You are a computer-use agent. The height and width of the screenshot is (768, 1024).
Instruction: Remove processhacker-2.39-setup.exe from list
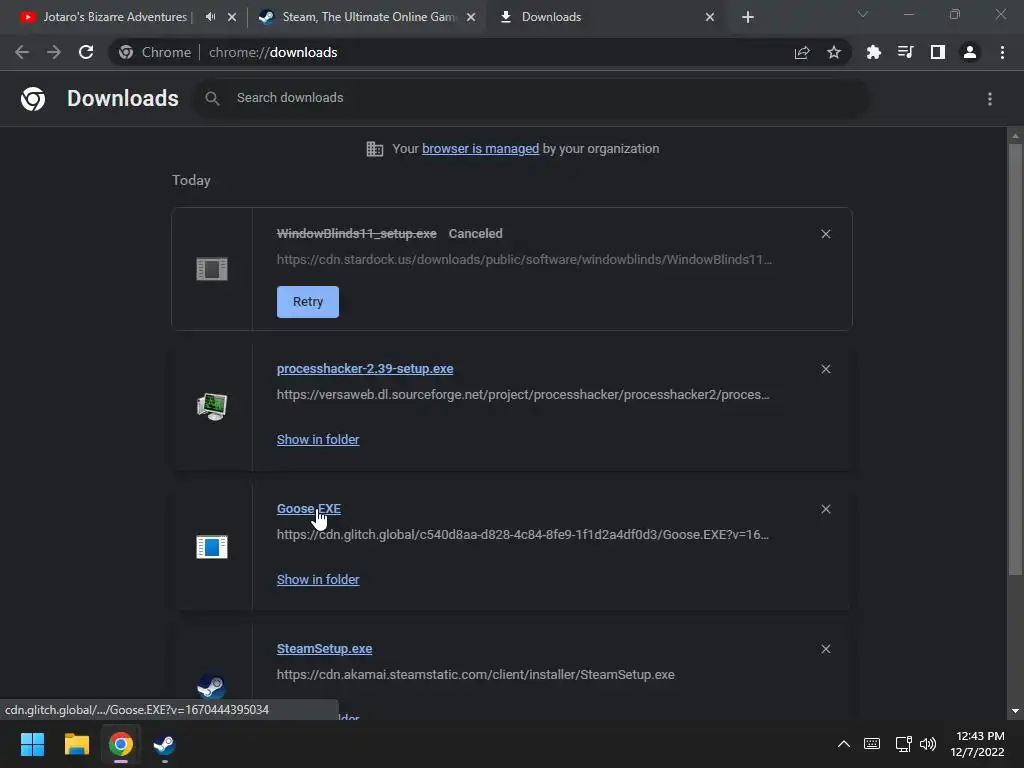click(x=825, y=369)
